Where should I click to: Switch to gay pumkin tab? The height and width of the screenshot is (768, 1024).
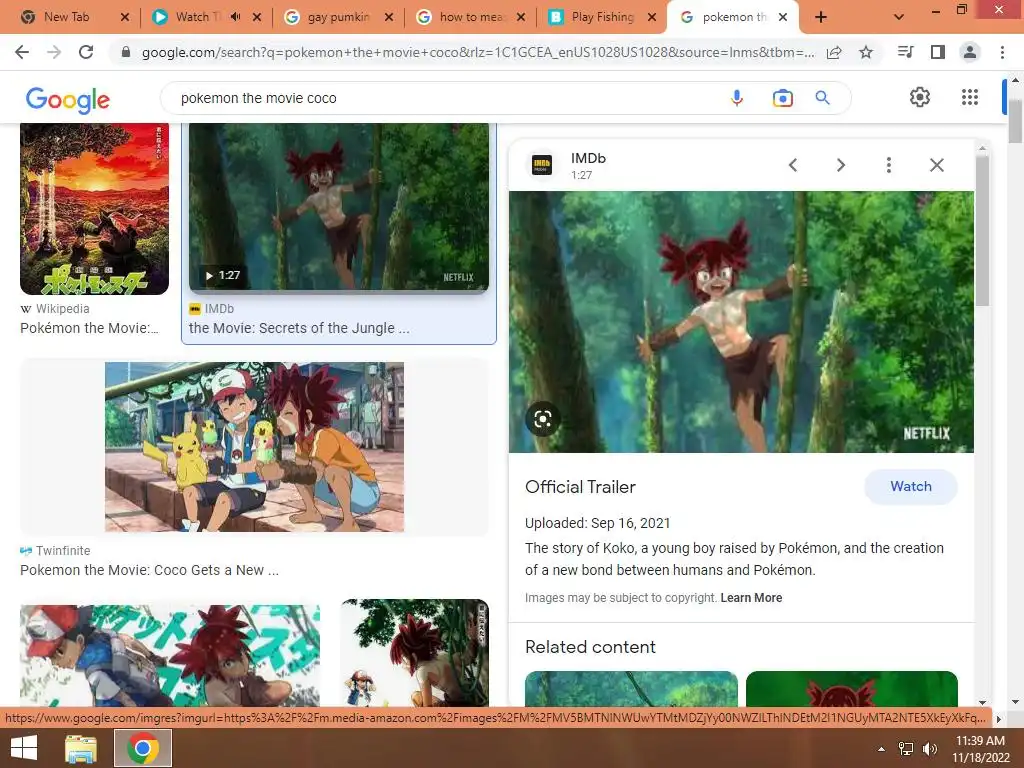[x=338, y=17]
